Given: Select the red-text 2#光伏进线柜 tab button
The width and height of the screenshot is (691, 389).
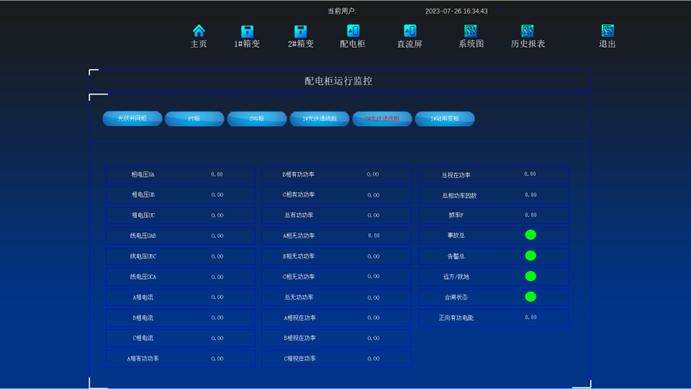Looking at the screenshot, I should pyautogui.click(x=382, y=119).
